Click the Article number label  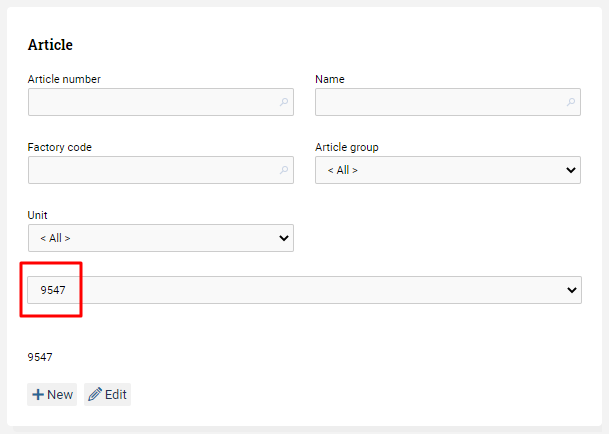point(64,79)
